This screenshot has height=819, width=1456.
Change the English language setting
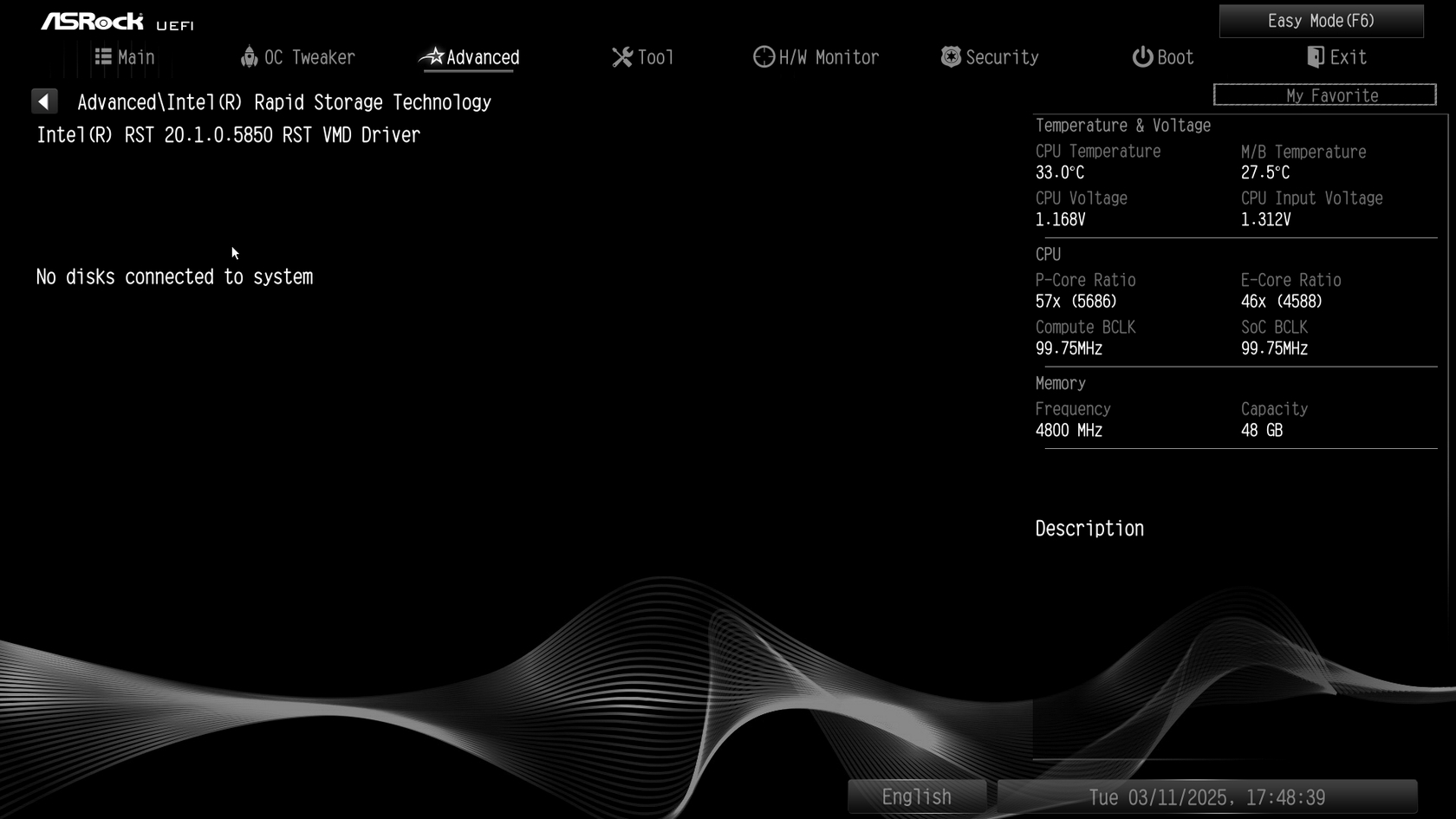click(917, 796)
